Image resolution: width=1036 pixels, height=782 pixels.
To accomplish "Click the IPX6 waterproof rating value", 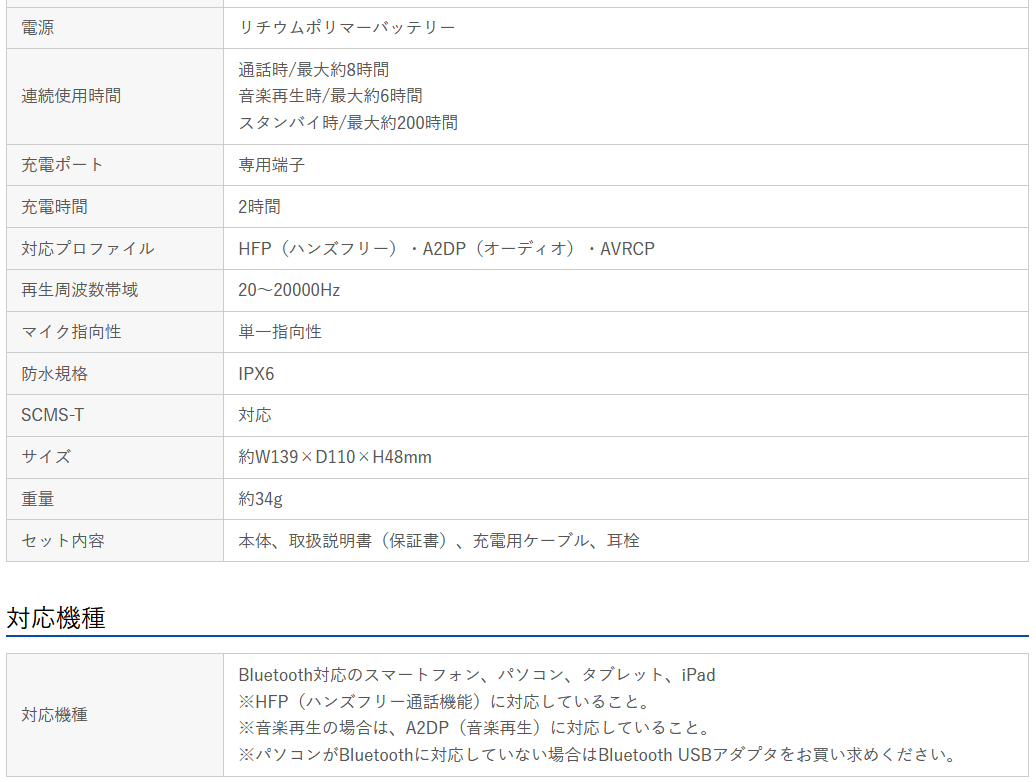I will [x=256, y=374].
